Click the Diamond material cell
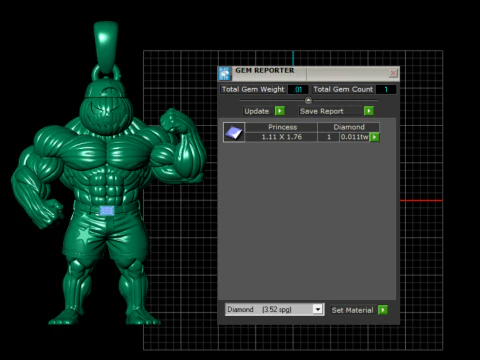The width and height of the screenshot is (480, 360). (349, 127)
